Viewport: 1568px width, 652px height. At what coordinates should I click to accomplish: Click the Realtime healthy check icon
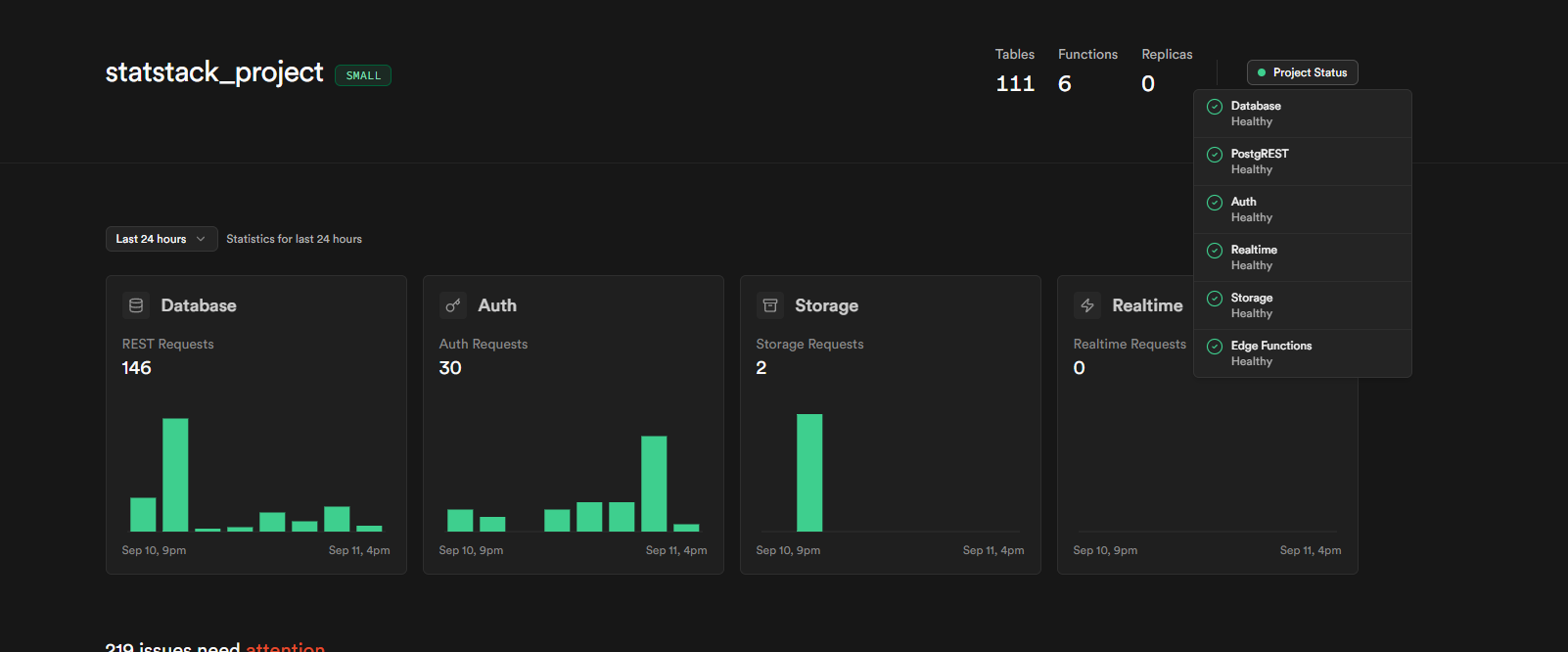tap(1215, 251)
